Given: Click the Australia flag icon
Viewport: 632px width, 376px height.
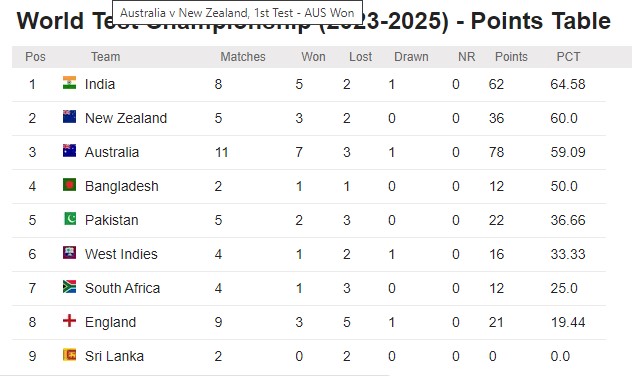Looking at the screenshot, I should 69,150.
